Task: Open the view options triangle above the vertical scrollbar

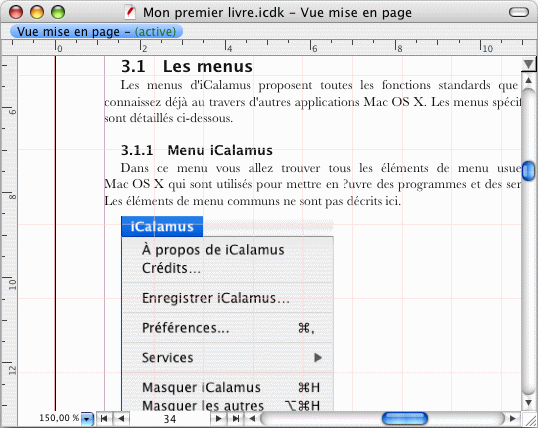Action: click(x=528, y=64)
